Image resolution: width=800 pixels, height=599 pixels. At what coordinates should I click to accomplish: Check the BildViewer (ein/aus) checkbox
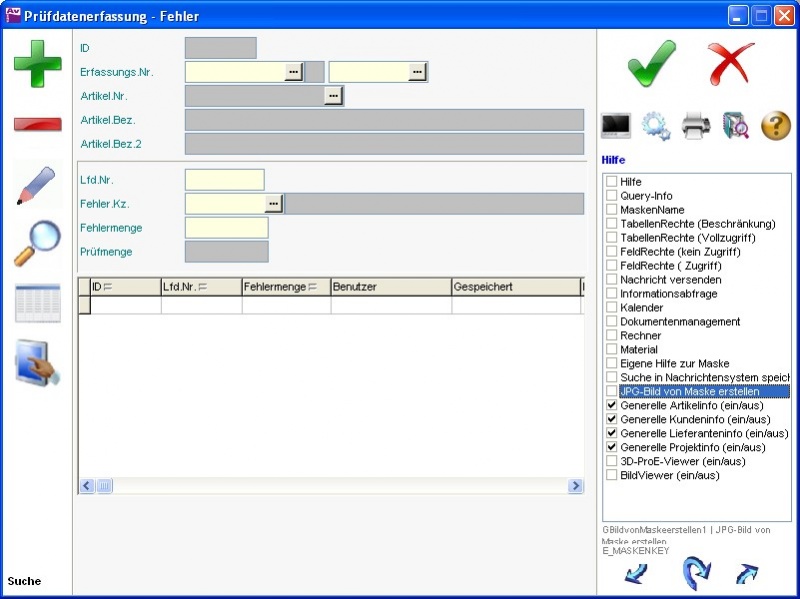click(611, 476)
